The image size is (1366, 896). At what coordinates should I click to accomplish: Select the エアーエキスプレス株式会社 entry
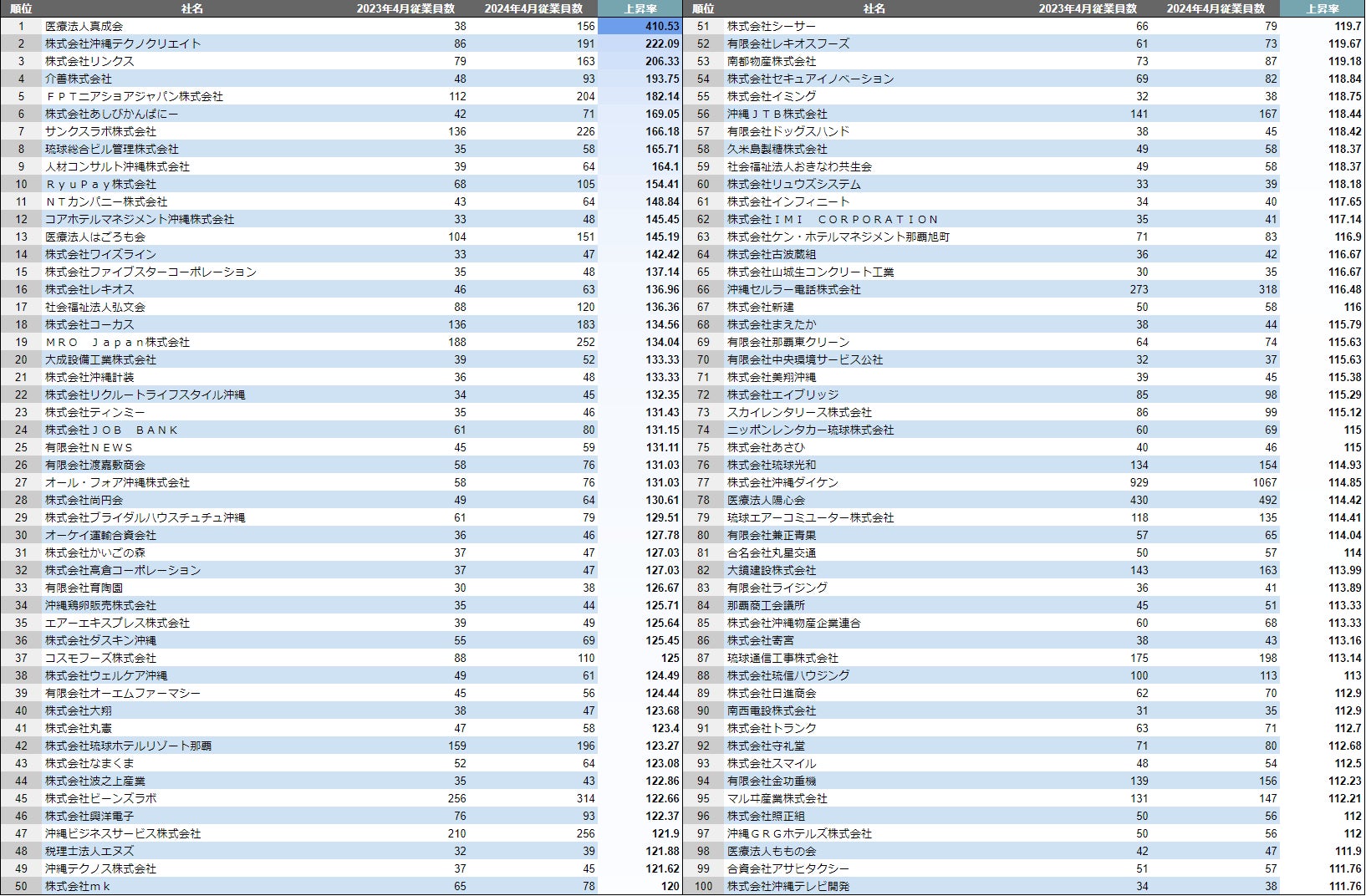pos(117,623)
